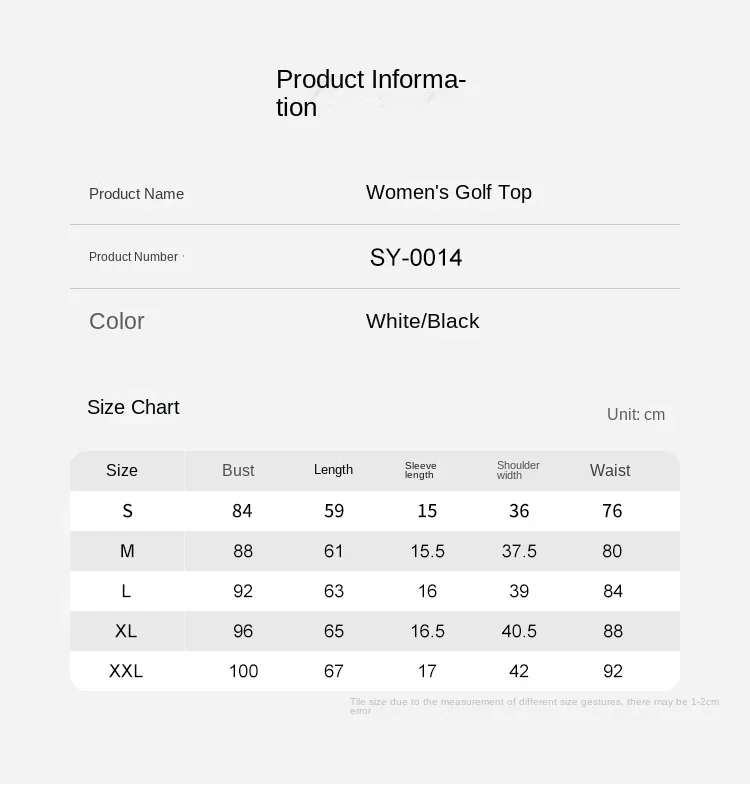Click the SY-0014 product number value
Image resolution: width=750 pixels, height=793 pixels.
click(416, 257)
